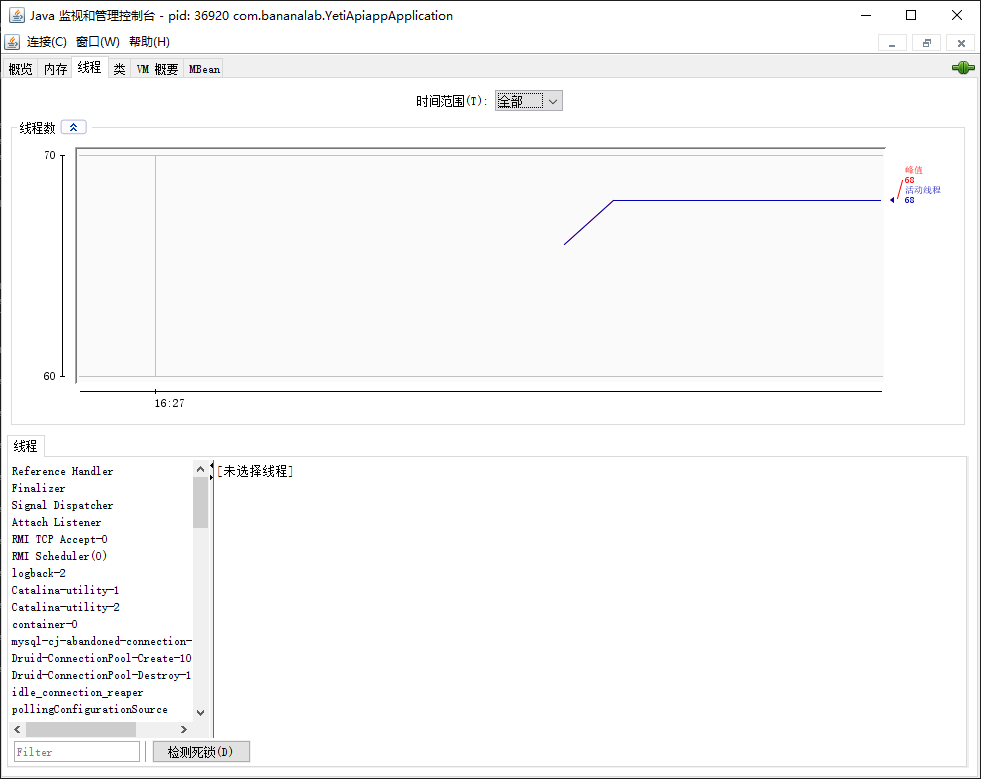Open the 帮助(H) menu
The image size is (981, 779).
point(150,42)
